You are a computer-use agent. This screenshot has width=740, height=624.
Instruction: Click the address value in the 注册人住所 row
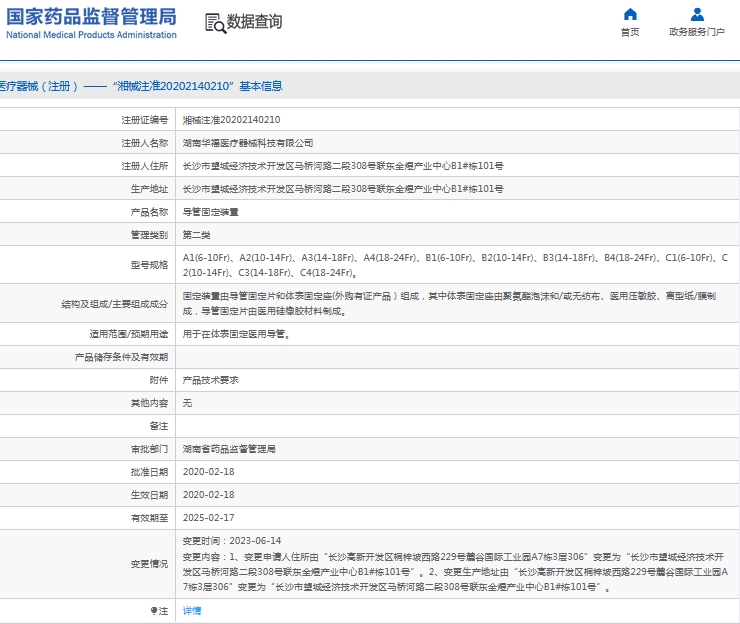(343, 166)
